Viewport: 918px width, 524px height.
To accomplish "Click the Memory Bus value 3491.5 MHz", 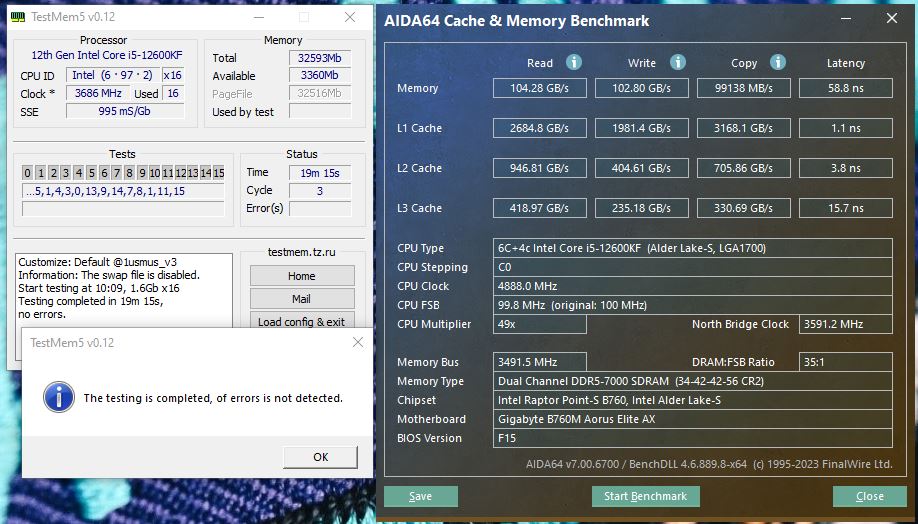I will (540, 362).
